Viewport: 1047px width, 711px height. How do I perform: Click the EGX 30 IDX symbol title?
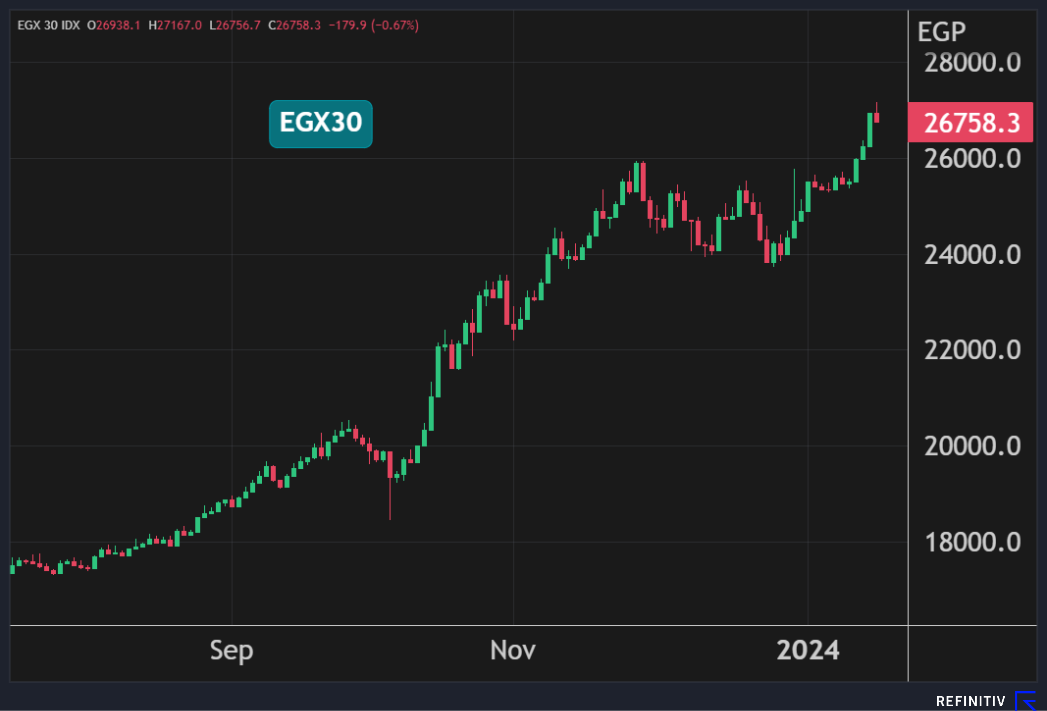coord(50,23)
